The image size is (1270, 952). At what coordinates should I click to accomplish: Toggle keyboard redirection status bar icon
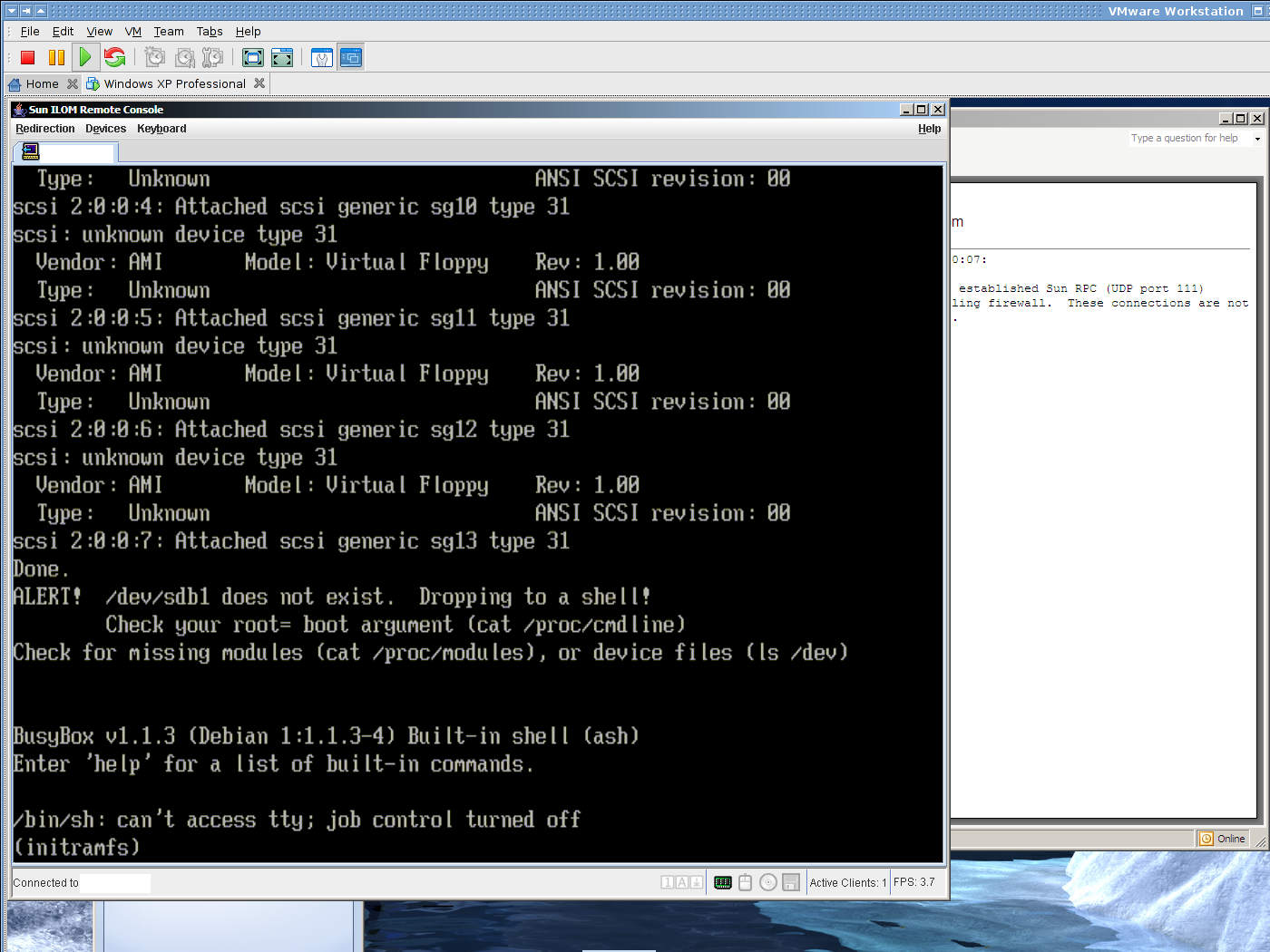click(x=723, y=882)
